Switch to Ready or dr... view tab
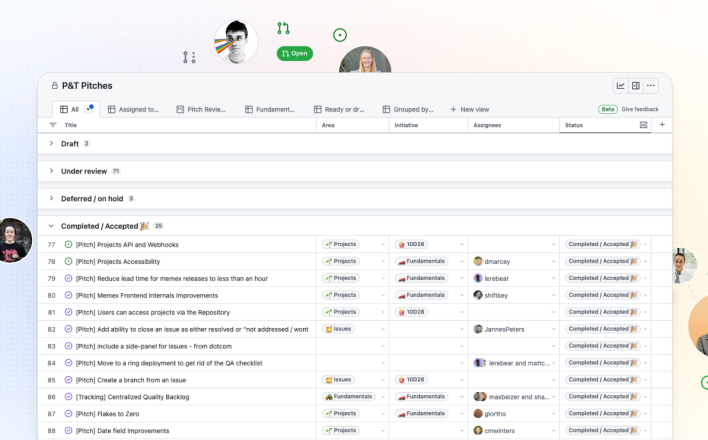Image resolution: width=708 pixels, height=440 pixels. tap(339, 109)
